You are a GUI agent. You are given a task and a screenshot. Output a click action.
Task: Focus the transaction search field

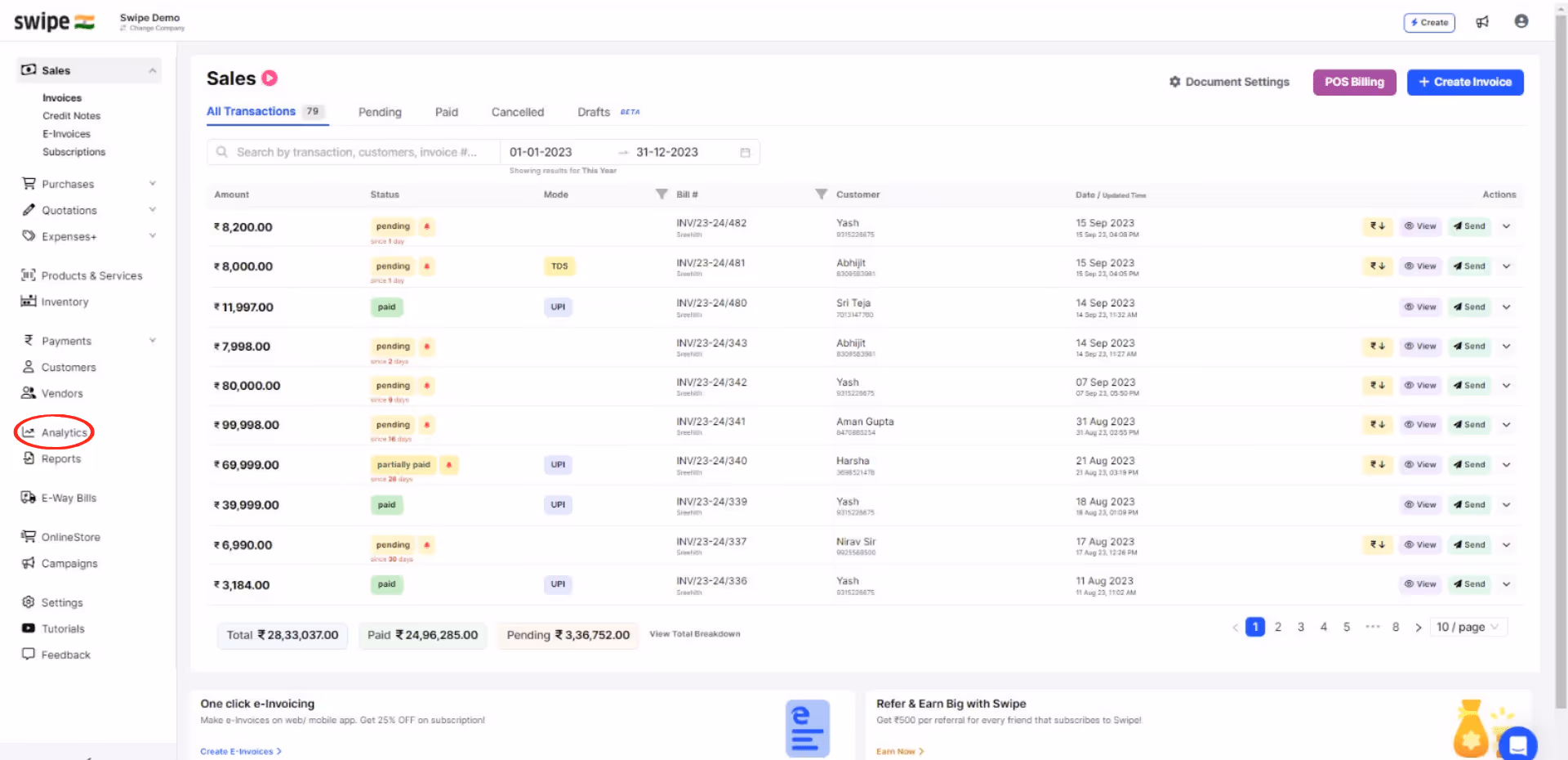click(354, 152)
